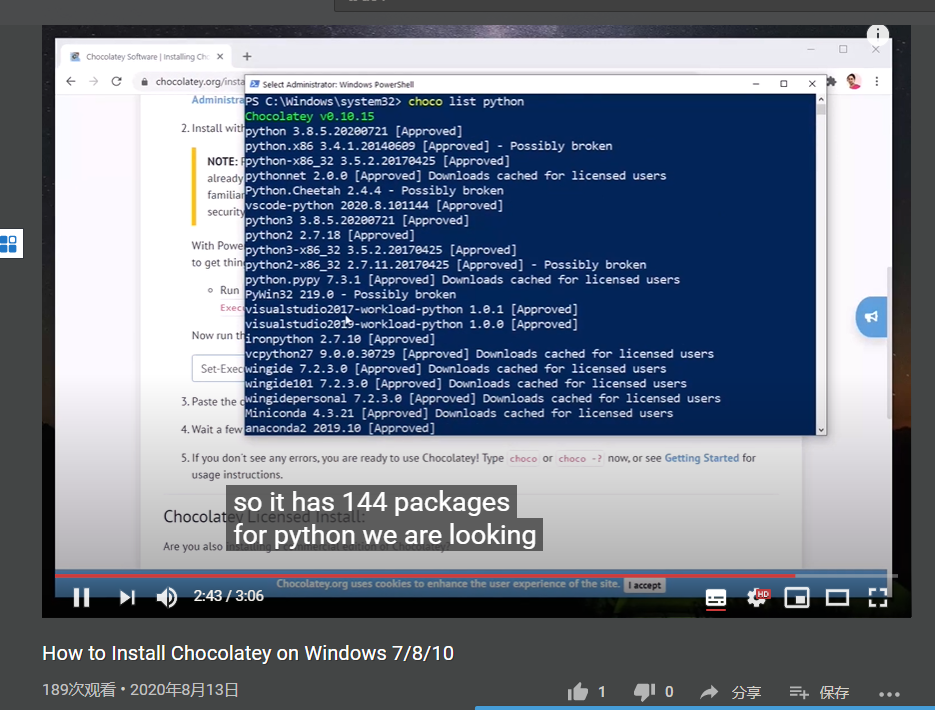This screenshot has width=935, height=710.
Task: Click the 'wingide101 7.2.3.0' output line
Action: [x=466, y=383]
